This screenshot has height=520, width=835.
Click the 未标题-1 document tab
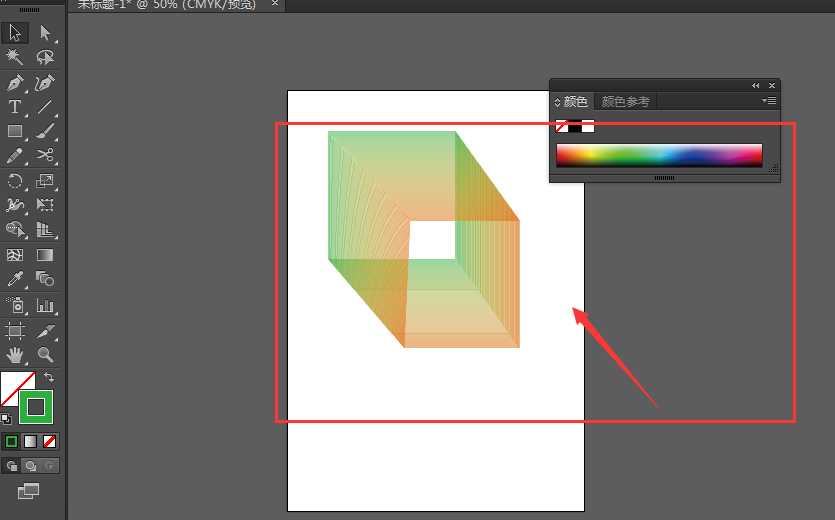click(x=170, y=5)
